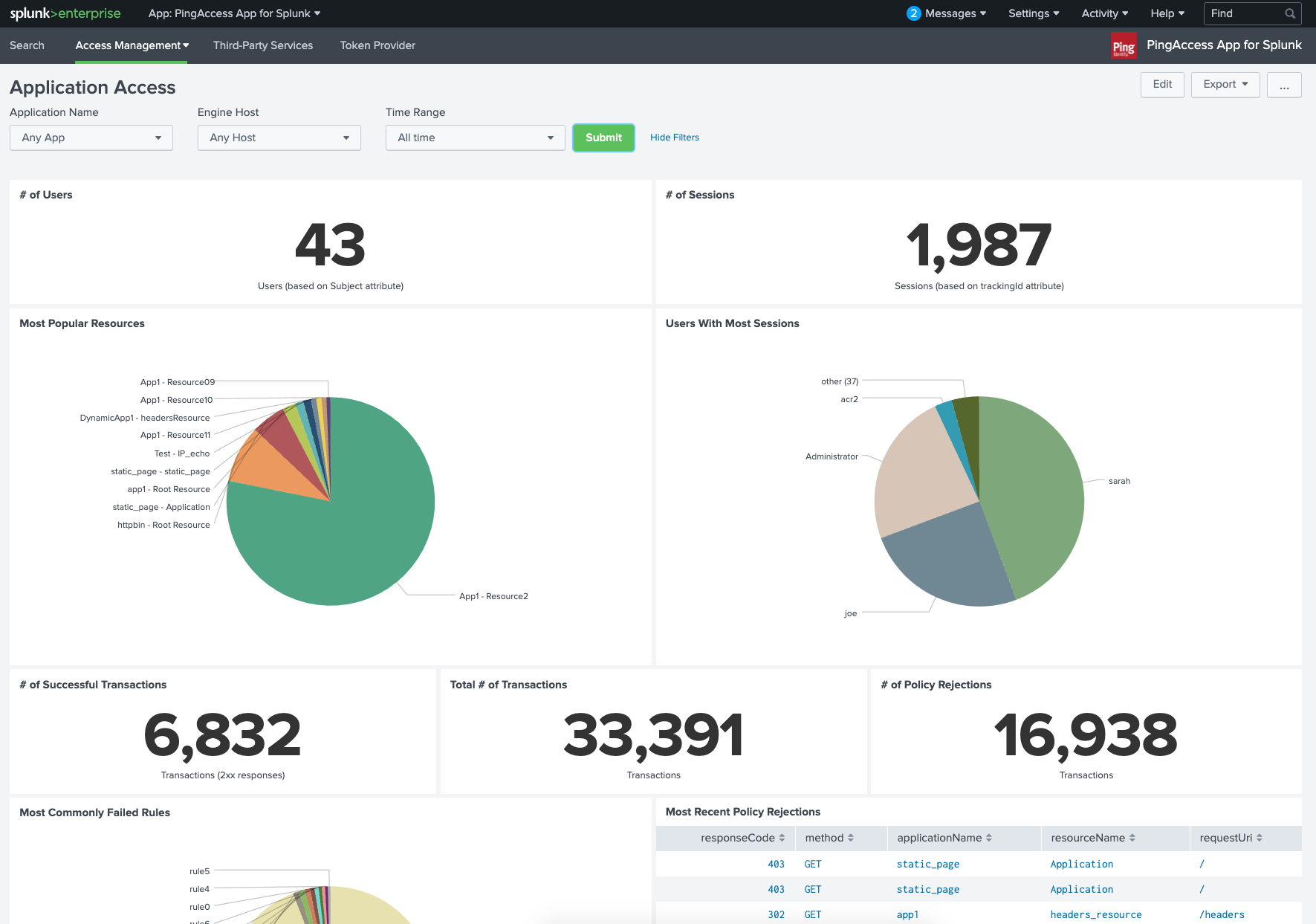Screen dimensions: 1316x924
Task: Click the 'rule4' failed rules label
Action: (x=199, y=889)
